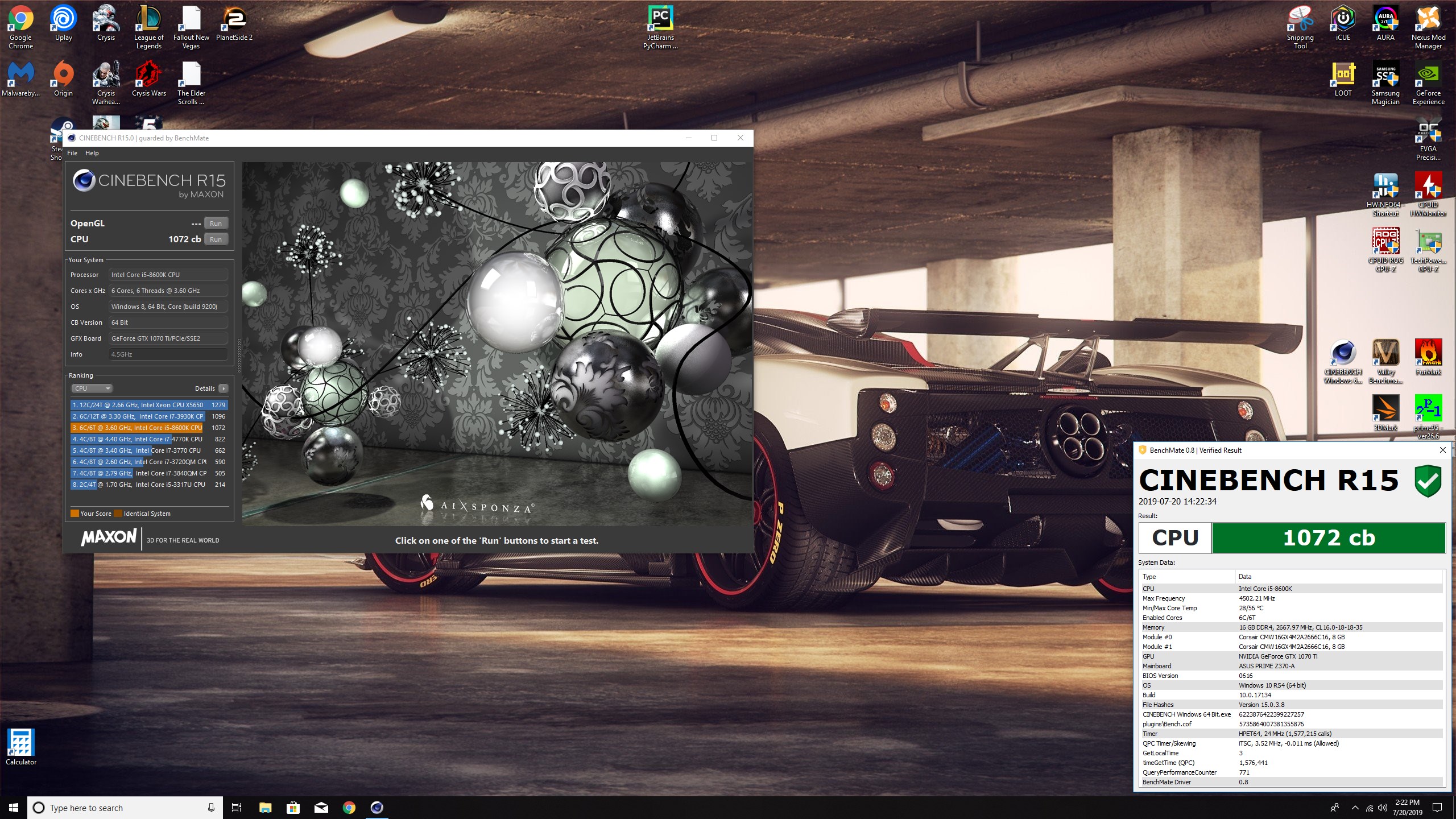Open Google Chrome desktop shortcut

pyautogui.click(x=20, y=27)
